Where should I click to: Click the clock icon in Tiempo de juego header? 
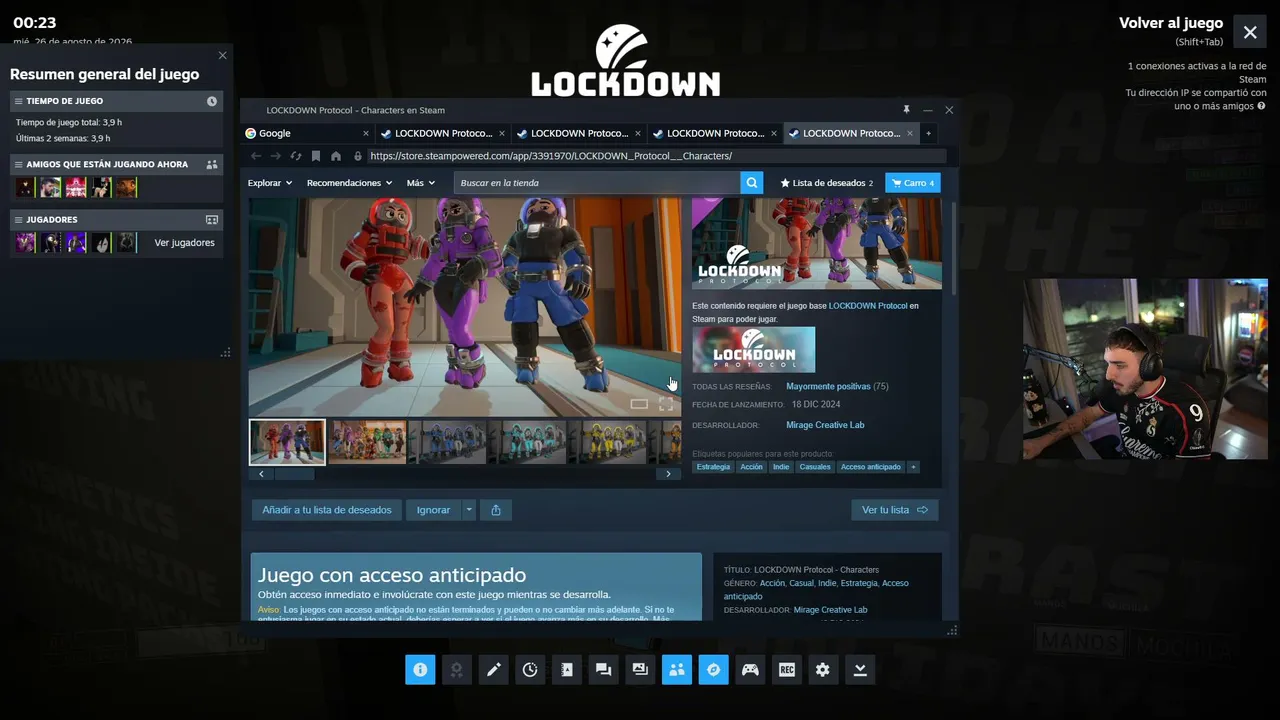212,101
